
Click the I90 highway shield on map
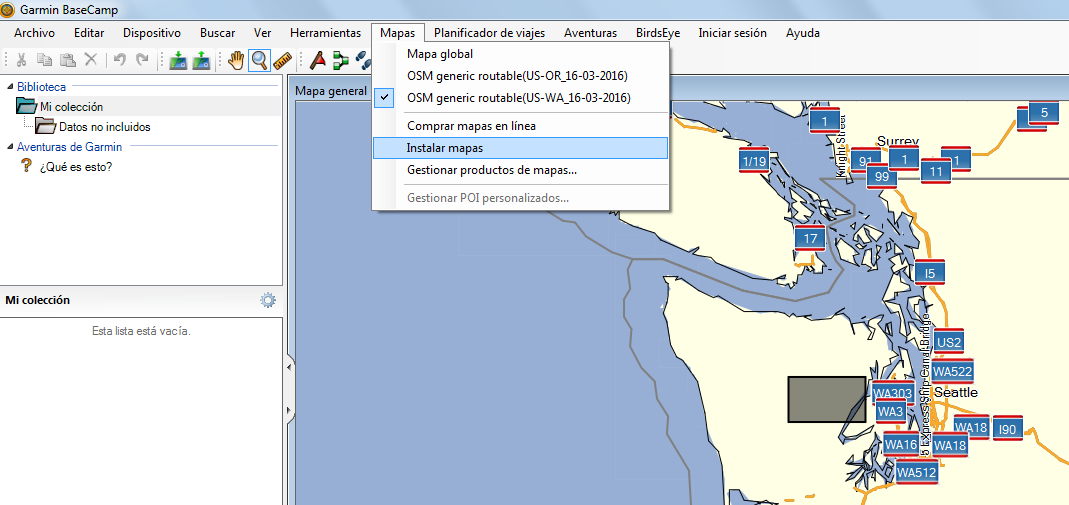[x=1007, y=429]
